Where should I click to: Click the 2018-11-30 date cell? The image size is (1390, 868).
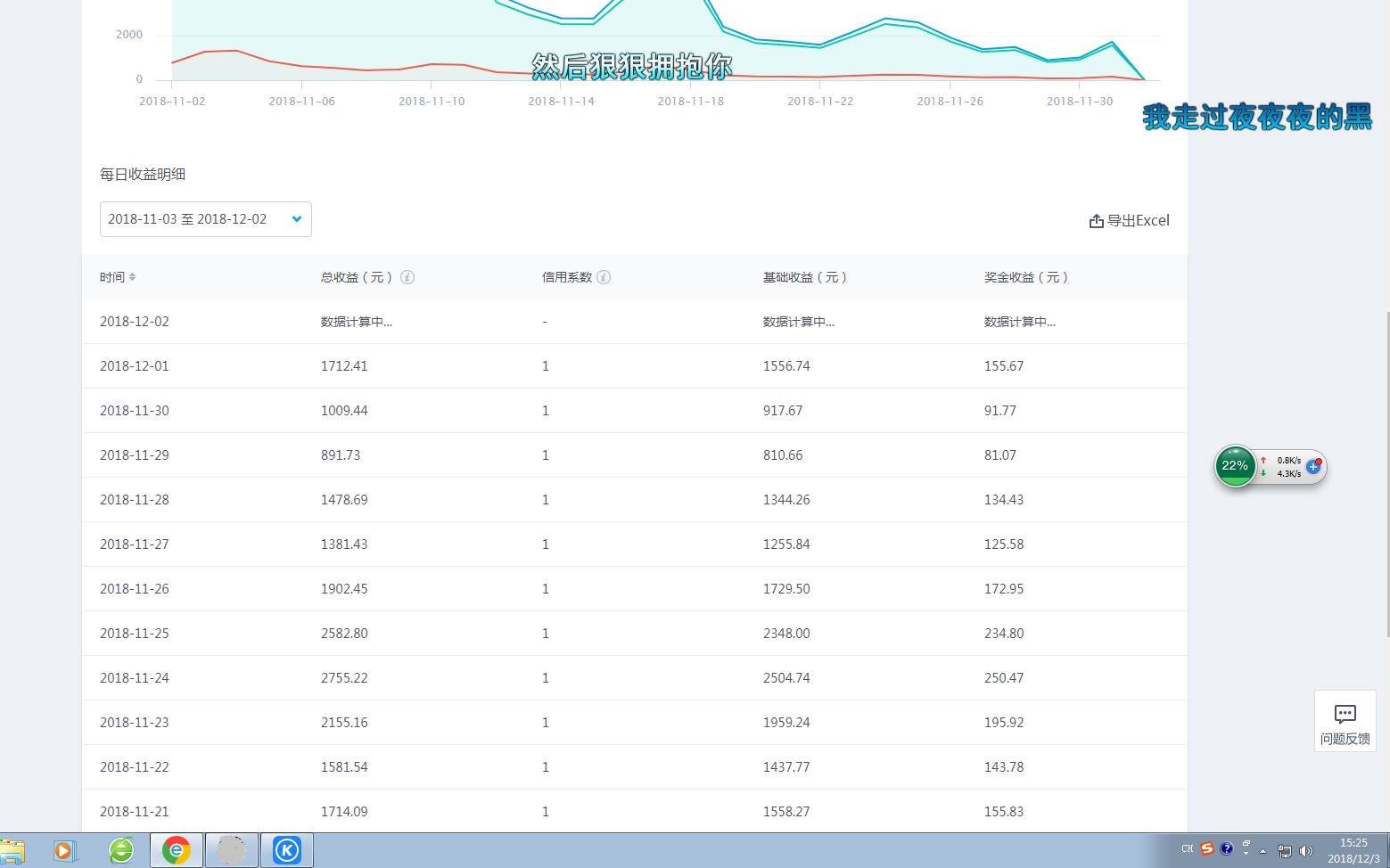(x=135, y=411)
